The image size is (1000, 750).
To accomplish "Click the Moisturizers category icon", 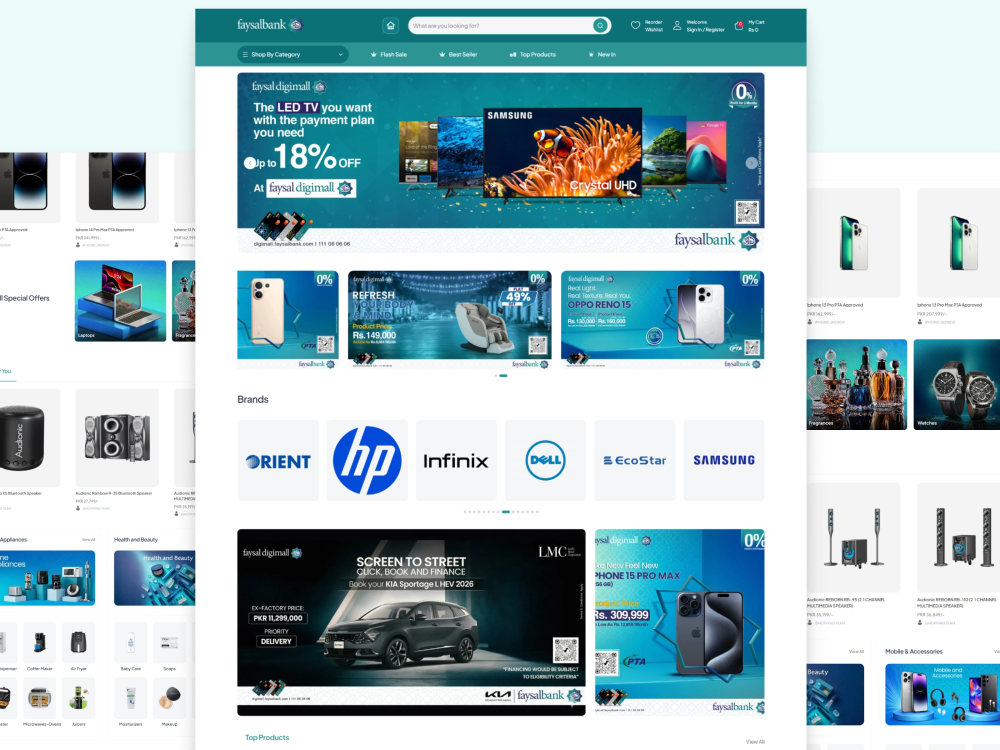I will [131, 697].
